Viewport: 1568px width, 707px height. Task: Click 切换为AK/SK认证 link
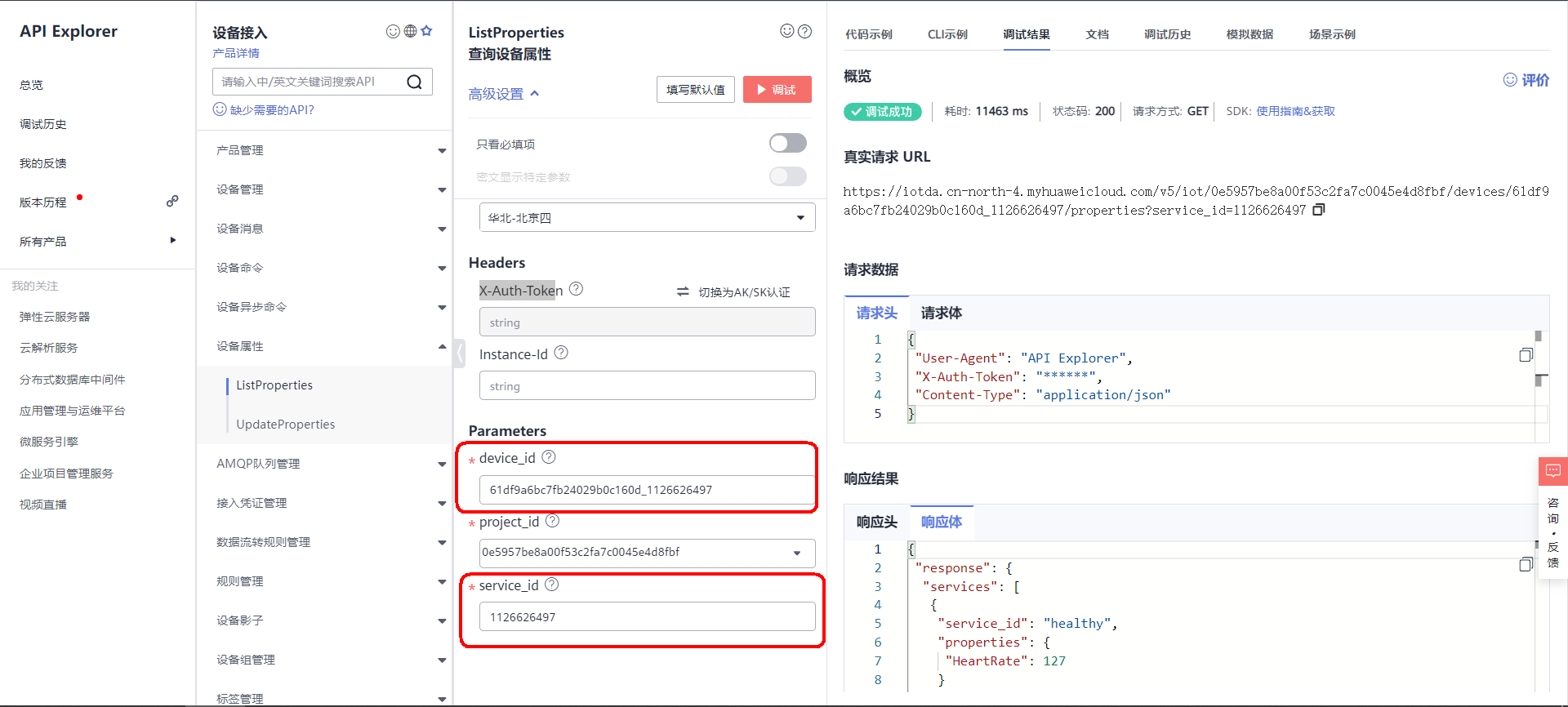(744, 292)
